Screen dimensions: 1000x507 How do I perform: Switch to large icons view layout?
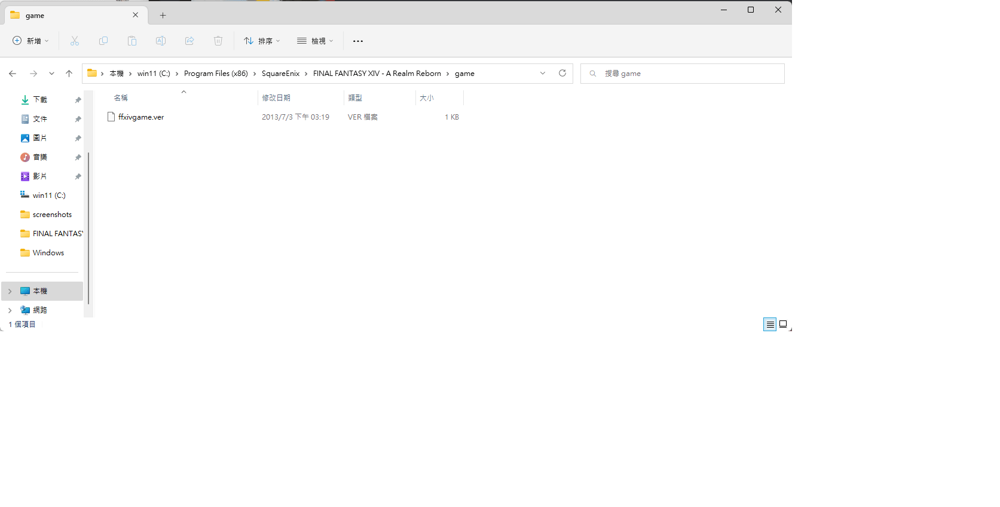[x=783, y=324]
